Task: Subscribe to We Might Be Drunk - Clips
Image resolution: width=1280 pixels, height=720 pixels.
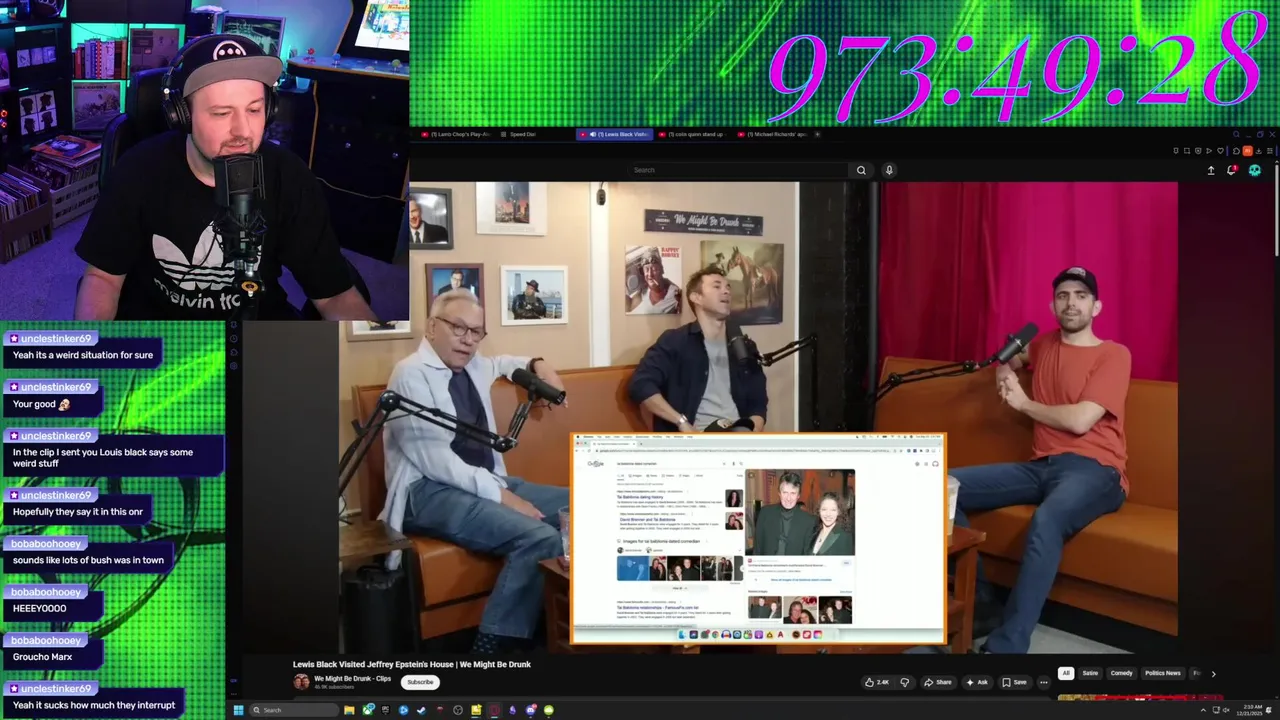Action: (420, 682)
